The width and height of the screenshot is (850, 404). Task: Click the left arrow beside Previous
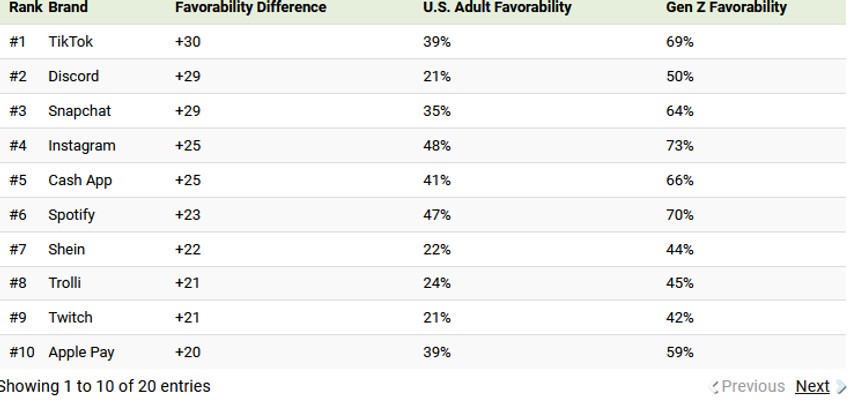(x=715, y=387)
